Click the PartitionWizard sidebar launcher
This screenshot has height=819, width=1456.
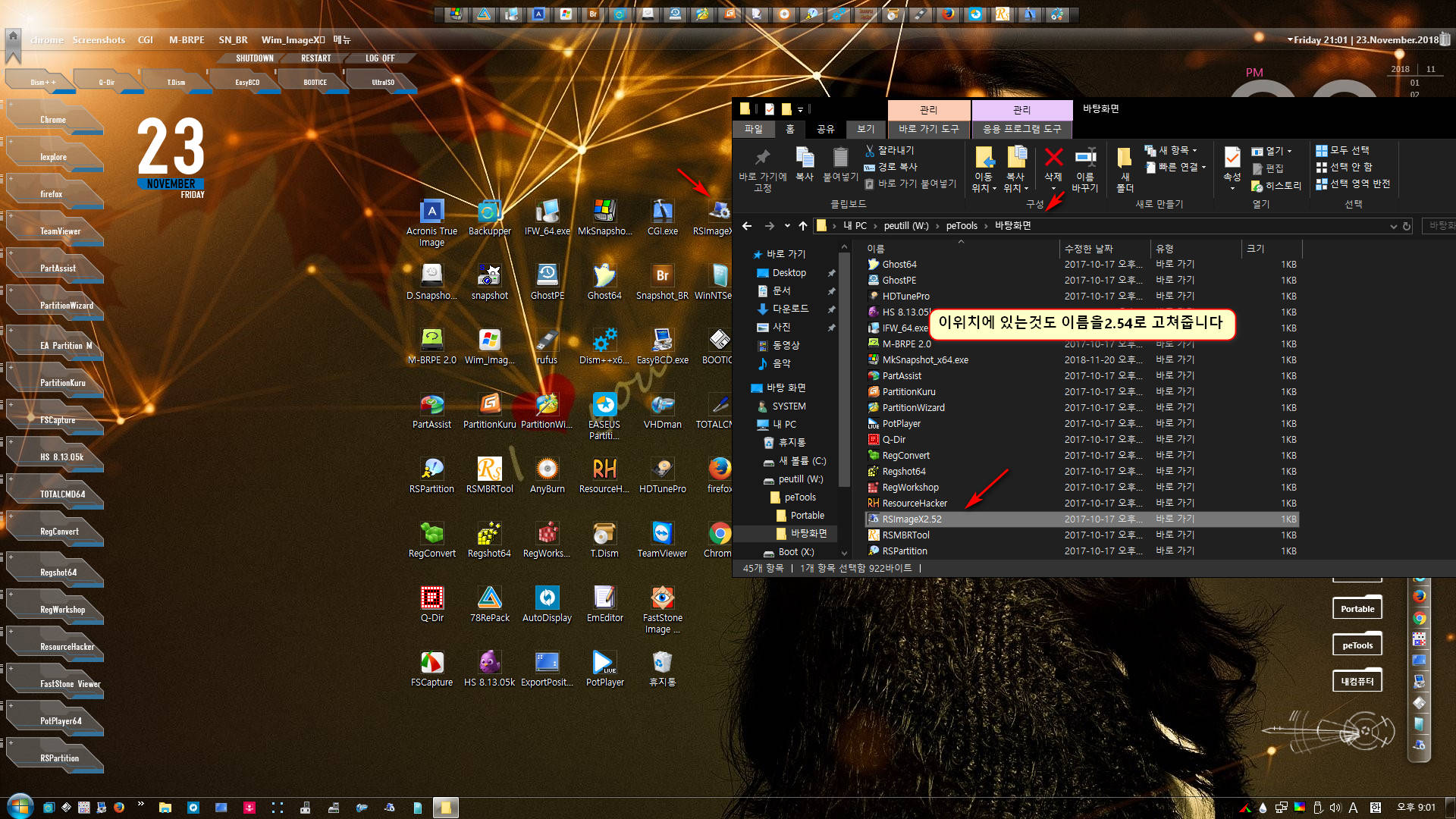click(55, 304)
